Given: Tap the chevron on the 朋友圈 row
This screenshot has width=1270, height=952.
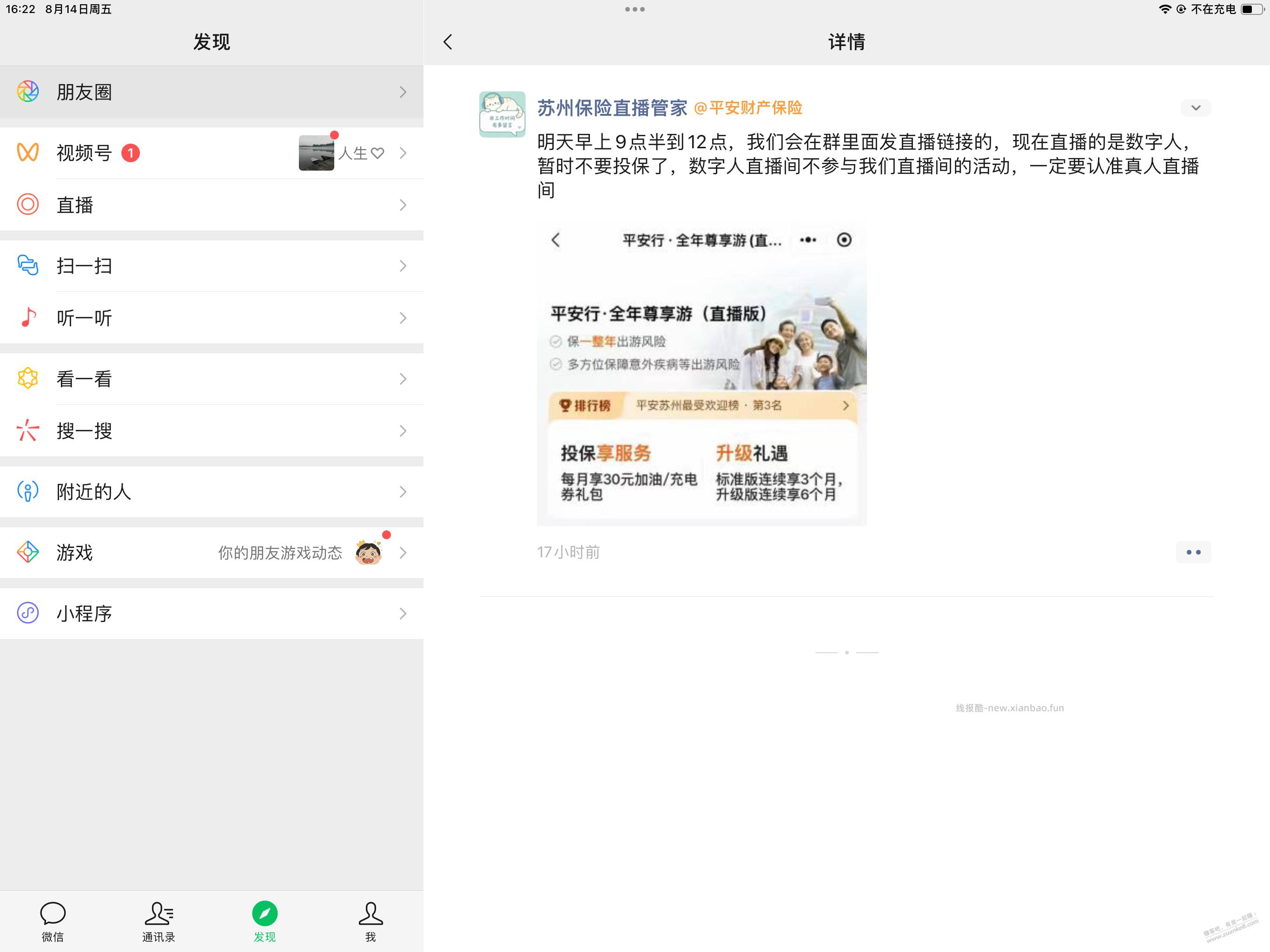Looking at the screenshot, I should pyautogui.click(x=403, y=92).
